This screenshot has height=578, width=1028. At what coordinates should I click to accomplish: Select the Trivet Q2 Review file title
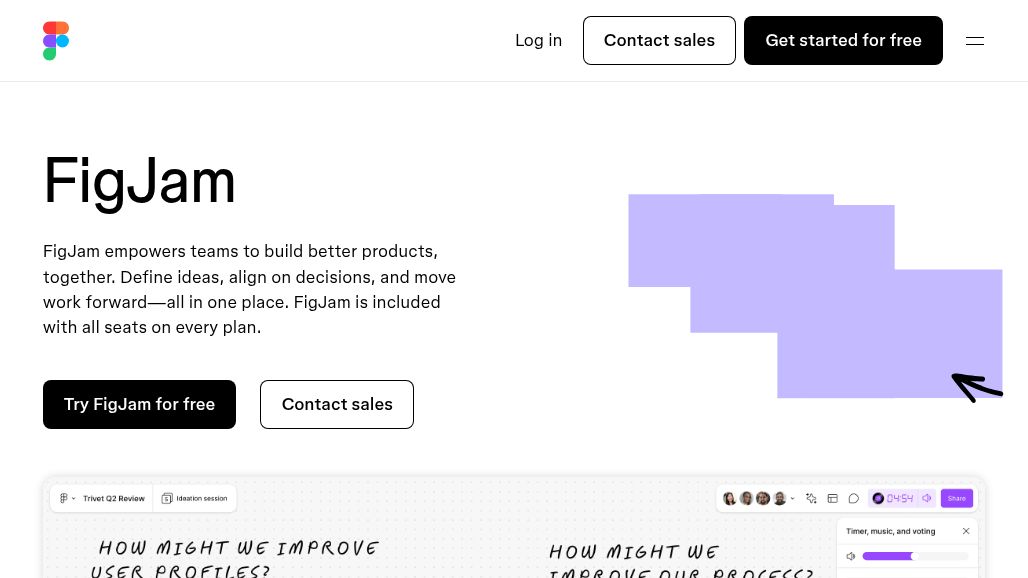(114, 498)
